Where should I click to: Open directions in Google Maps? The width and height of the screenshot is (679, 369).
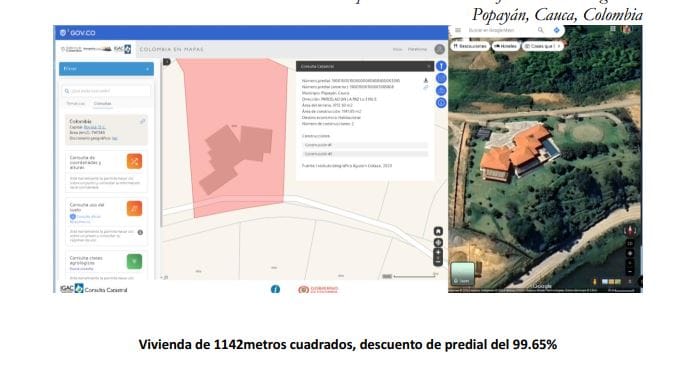tap(556, 30)
